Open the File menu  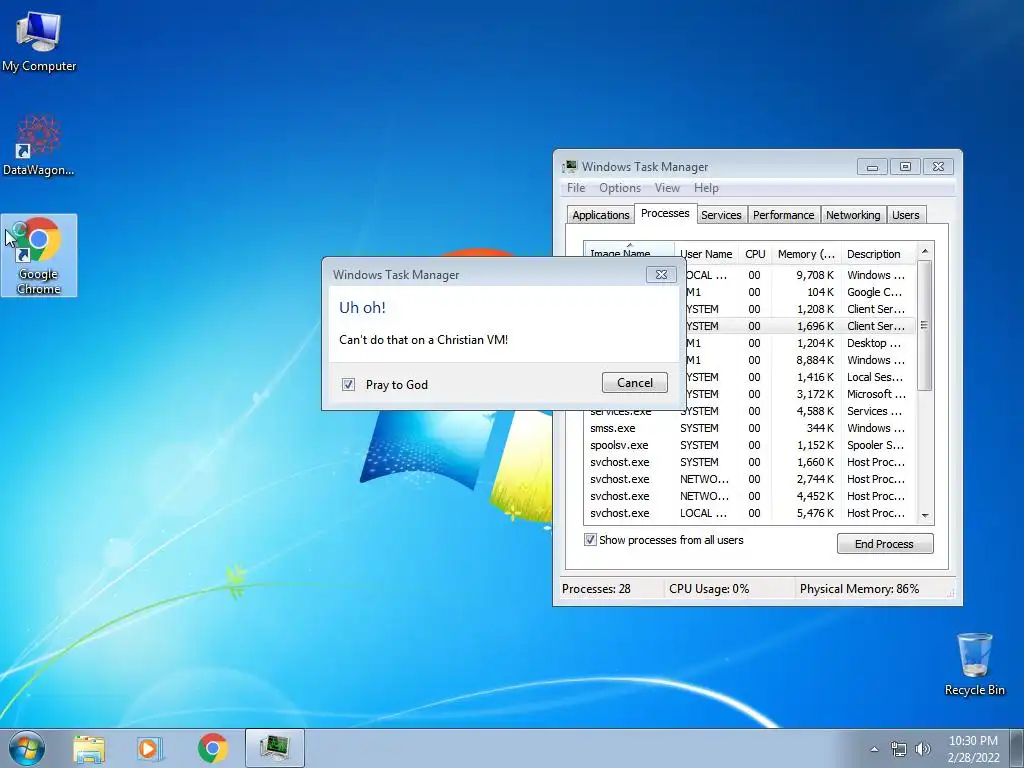tap(576, 188)
